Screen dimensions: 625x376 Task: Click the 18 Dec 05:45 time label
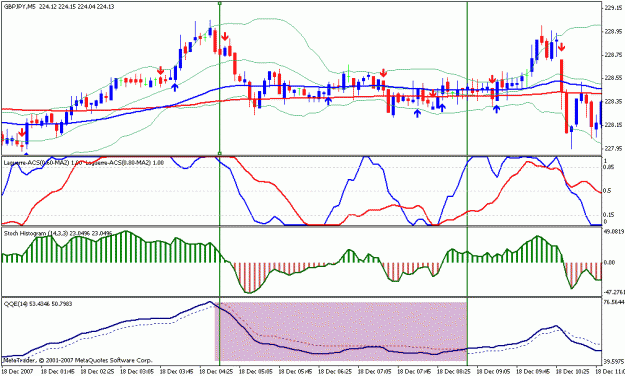coord(295,371)
